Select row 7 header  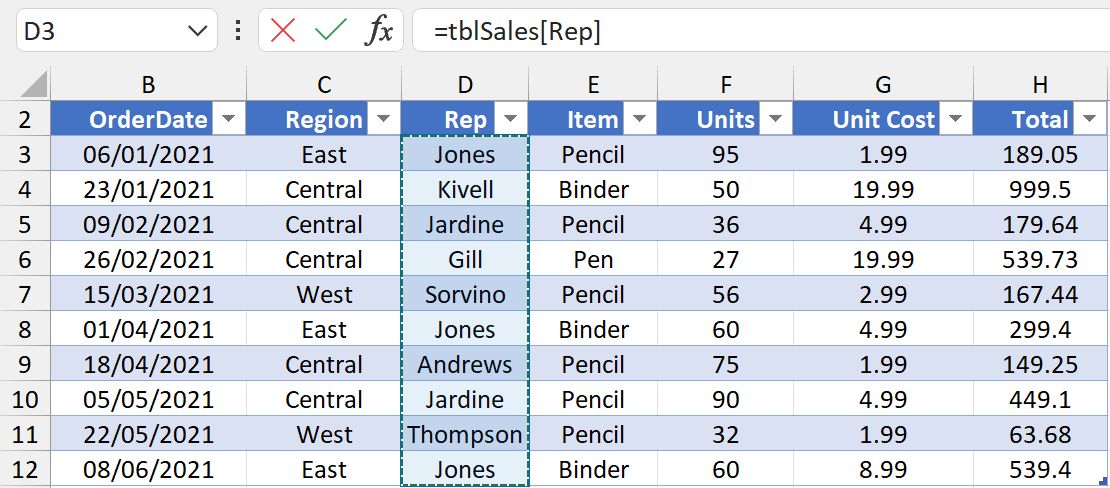tap(25, 295)
